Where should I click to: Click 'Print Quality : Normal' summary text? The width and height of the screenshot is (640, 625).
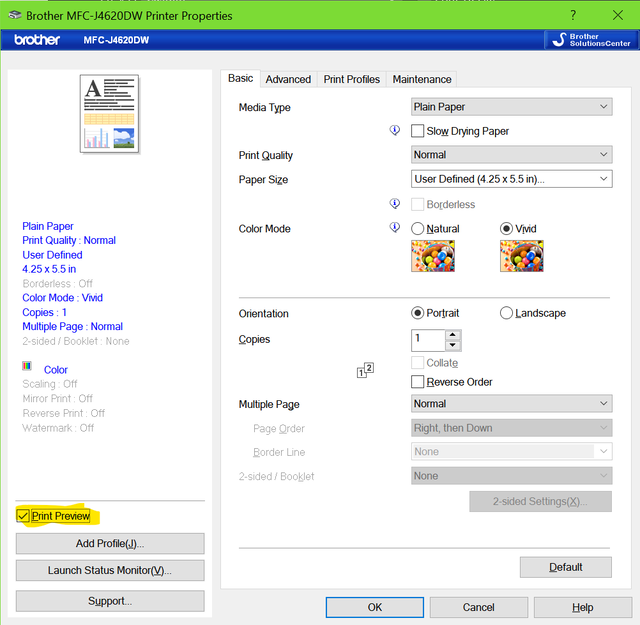pyautogui.click(x=69, y=240)
